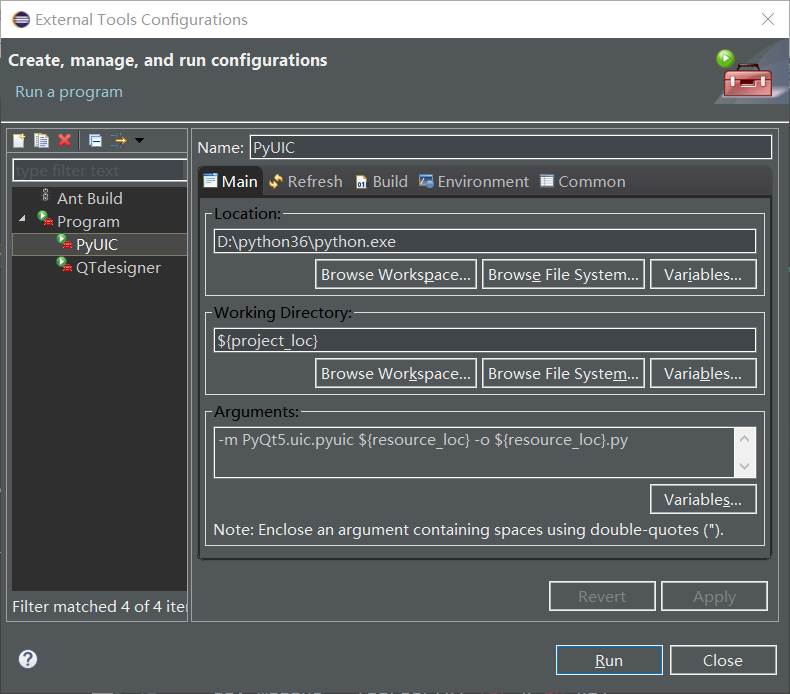Click Browse Workspace under Working Directory
Screen dimensions: 790x694
pos(396,373)
